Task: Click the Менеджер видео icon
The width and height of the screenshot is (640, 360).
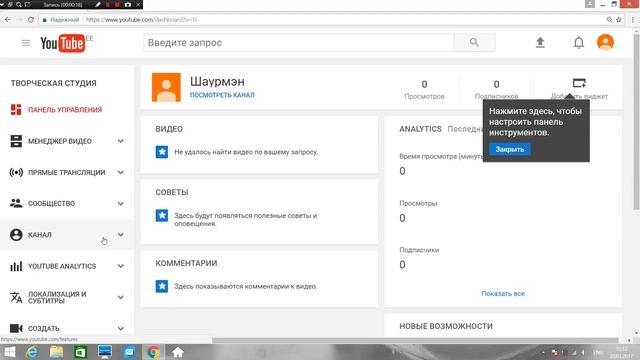Action: click(x=16, y=141)
